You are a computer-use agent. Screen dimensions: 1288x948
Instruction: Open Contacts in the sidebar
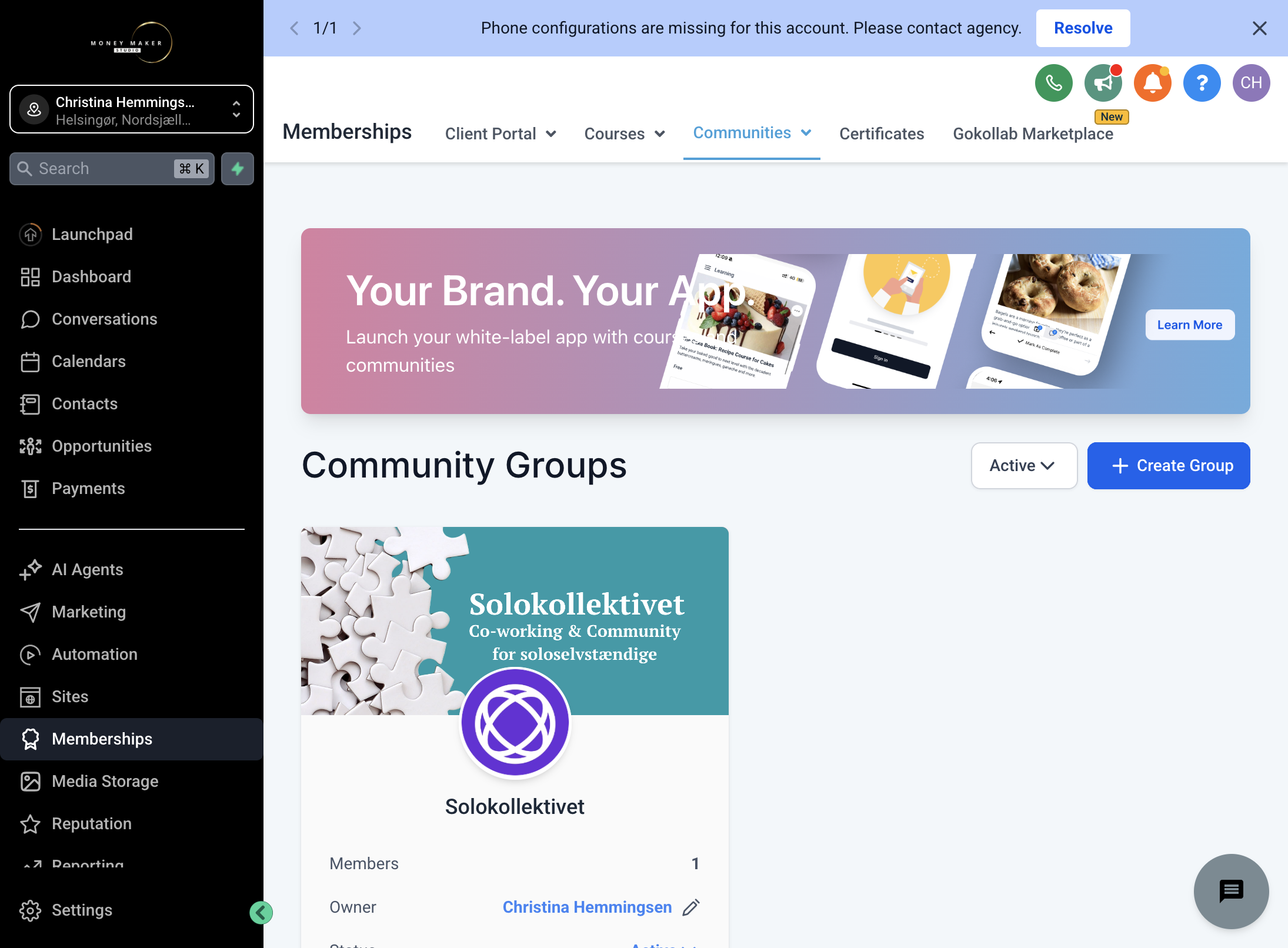tap(132, 403)
